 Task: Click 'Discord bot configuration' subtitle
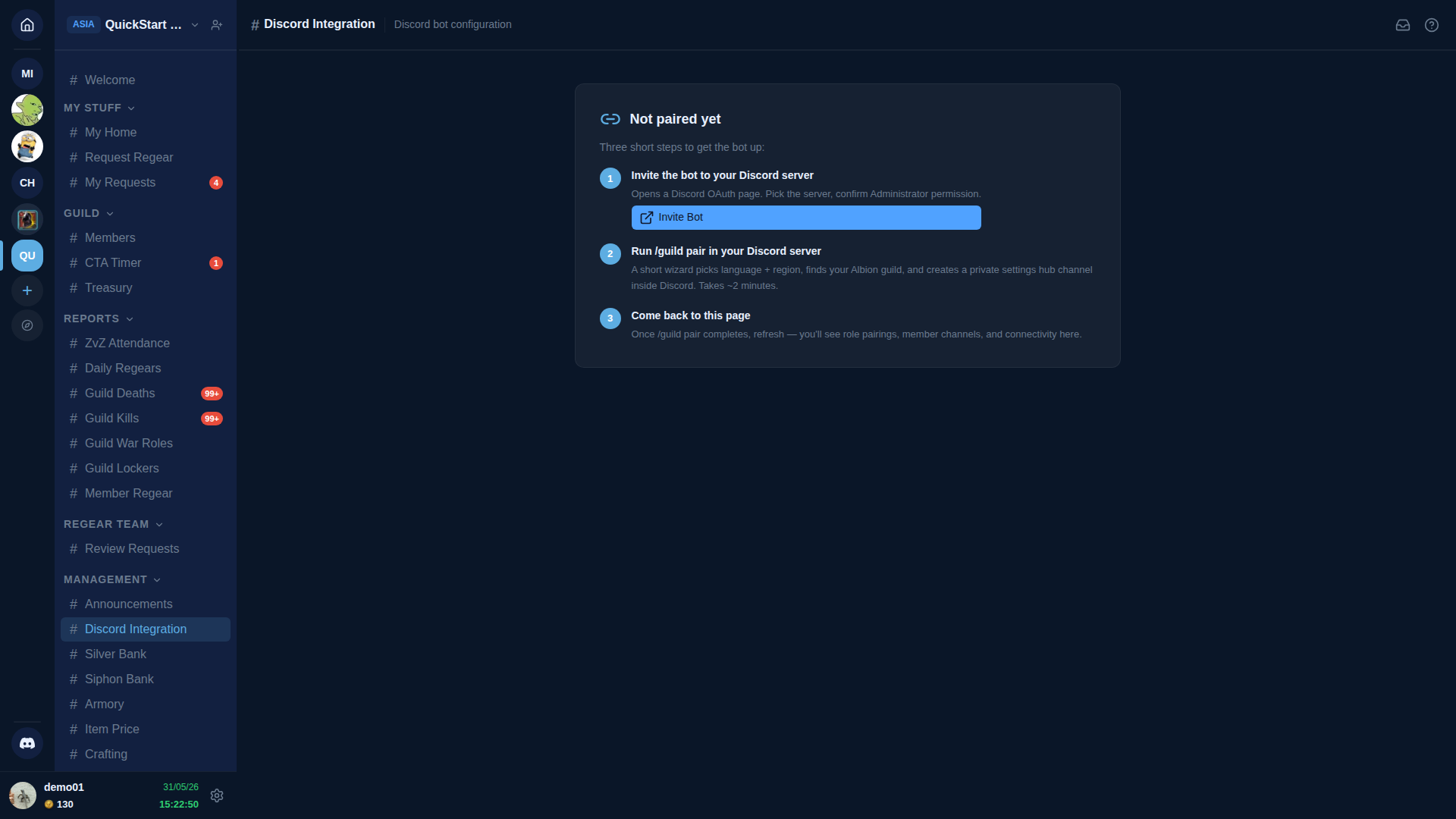453,24
